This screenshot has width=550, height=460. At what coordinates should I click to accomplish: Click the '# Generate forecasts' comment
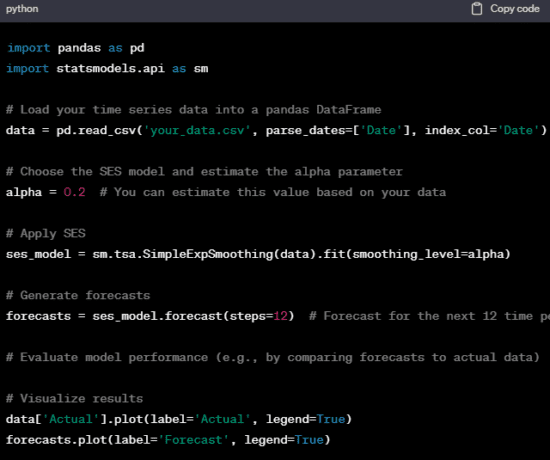click(x=78, y=295)
